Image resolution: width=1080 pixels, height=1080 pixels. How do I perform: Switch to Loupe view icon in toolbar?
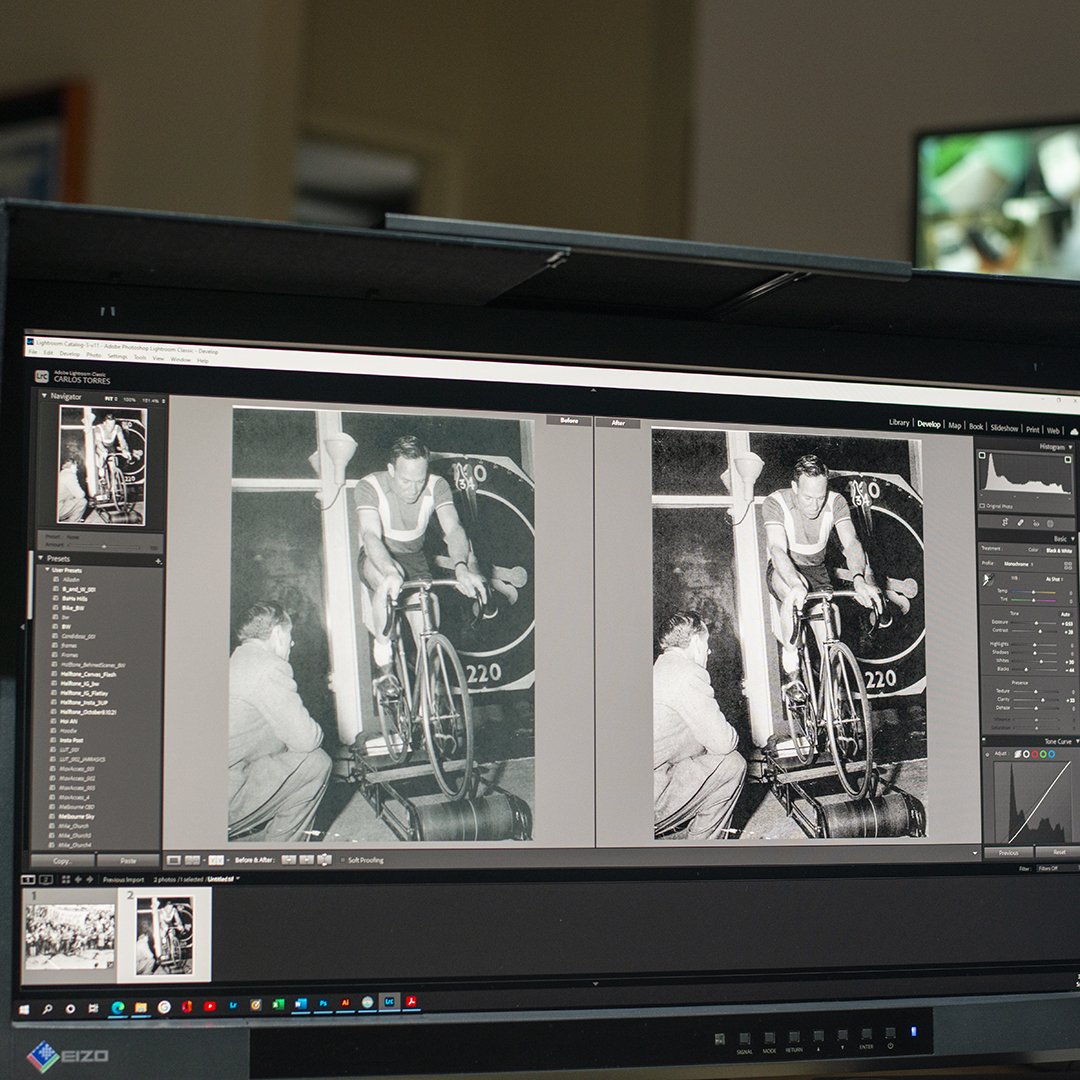click(x=174, y=860)
